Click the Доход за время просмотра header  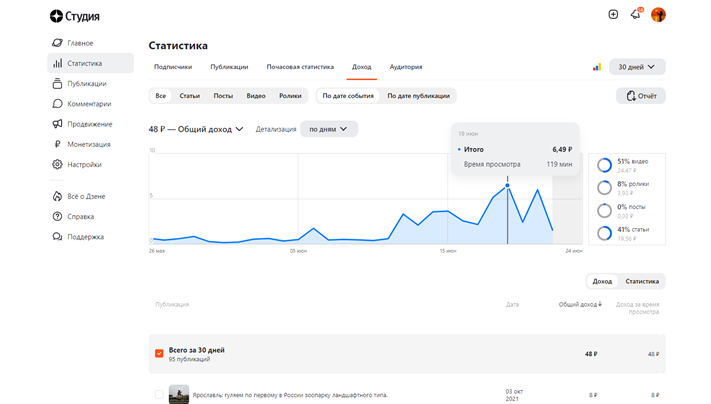[637, 308]
